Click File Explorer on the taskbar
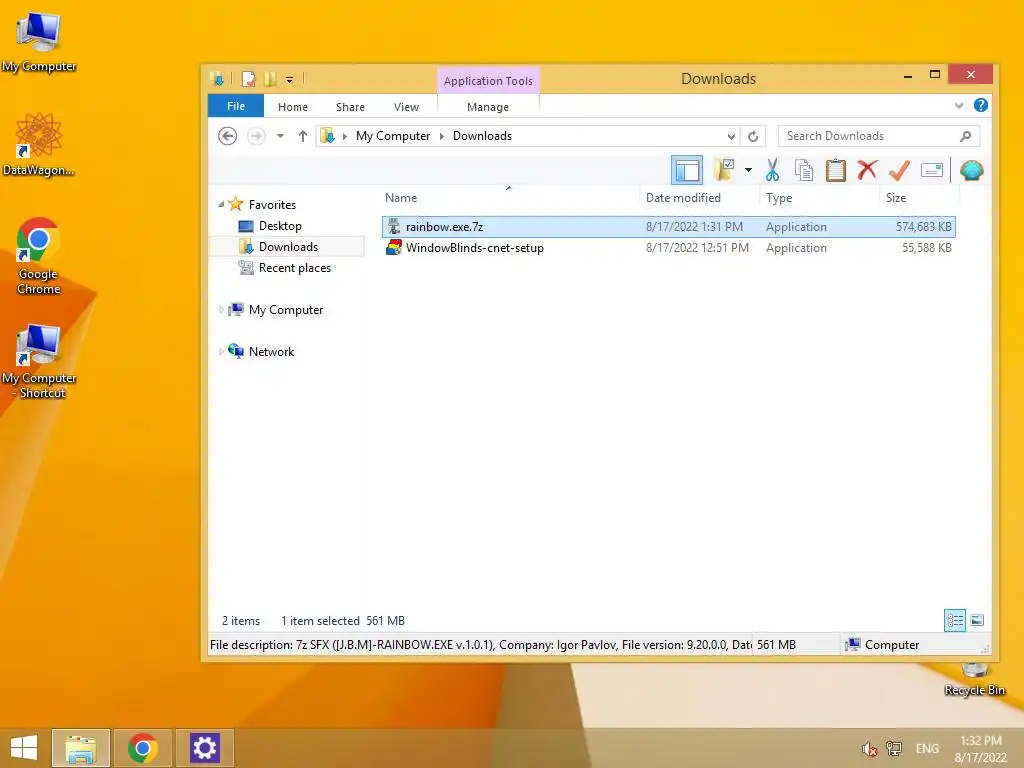This screenshot has height=768, width=1024. point(81,748)
